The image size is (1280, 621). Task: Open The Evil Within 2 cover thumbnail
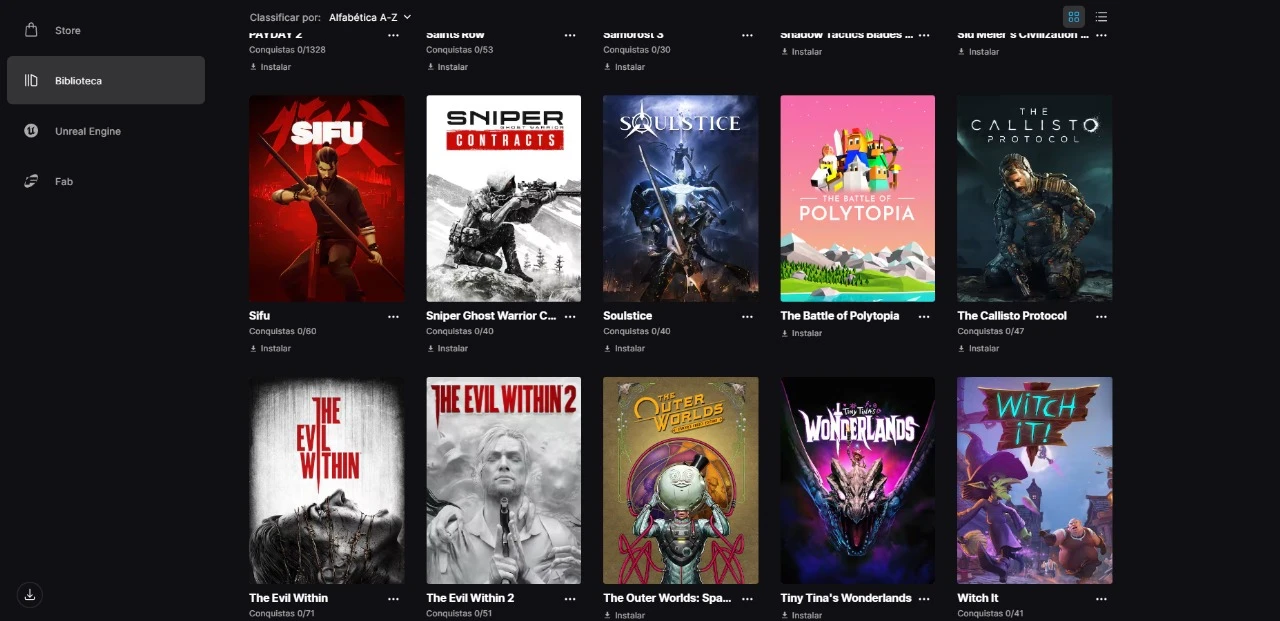pos(503,480)
